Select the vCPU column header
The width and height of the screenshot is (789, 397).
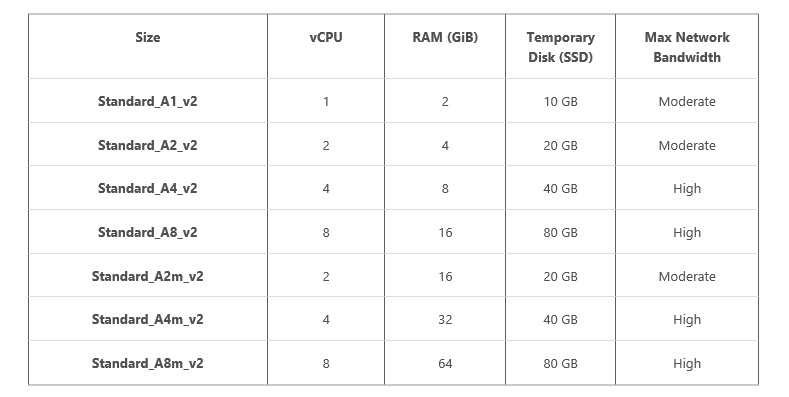point(326,38)
